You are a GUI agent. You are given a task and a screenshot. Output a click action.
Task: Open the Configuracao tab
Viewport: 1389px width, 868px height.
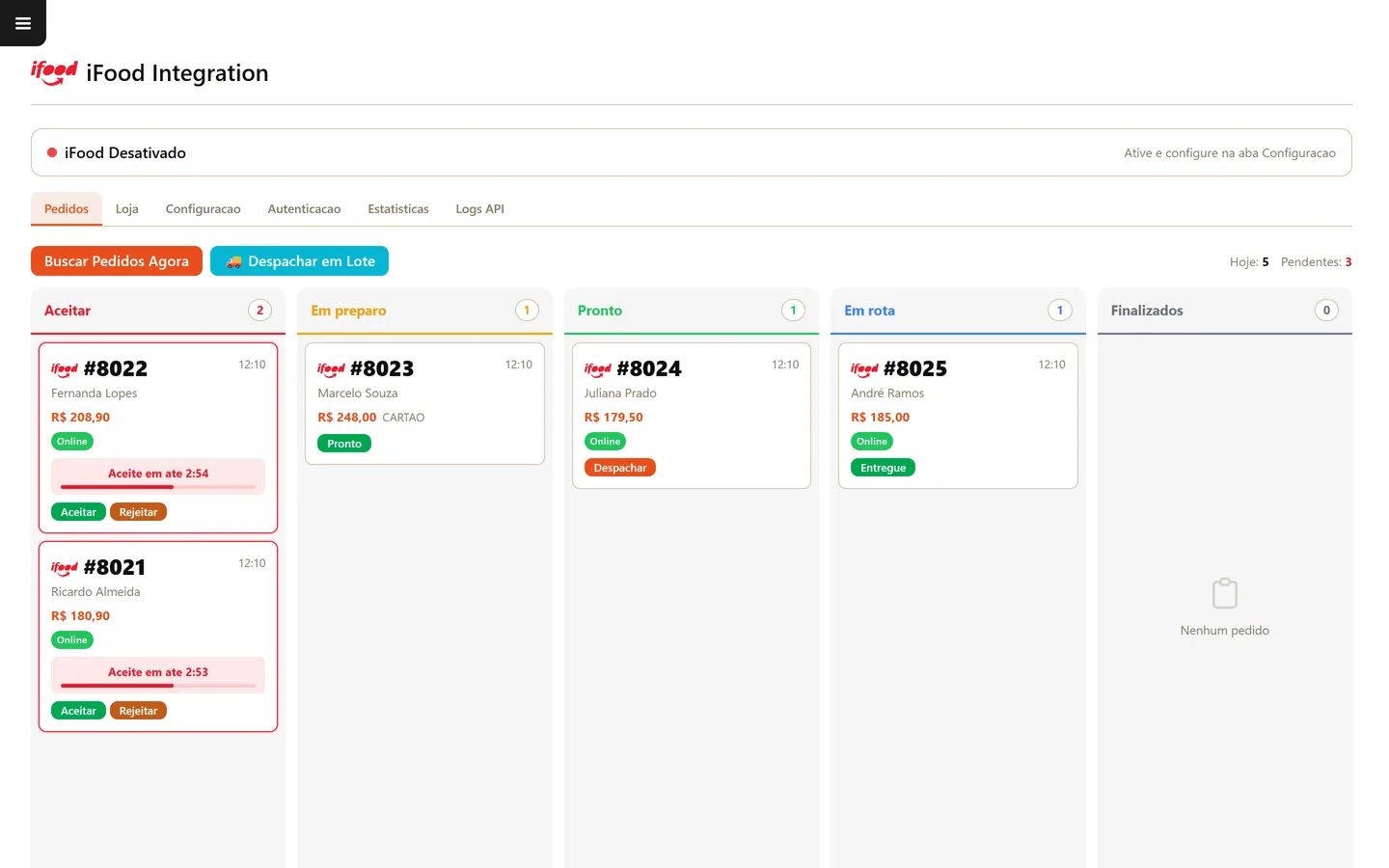203,208
